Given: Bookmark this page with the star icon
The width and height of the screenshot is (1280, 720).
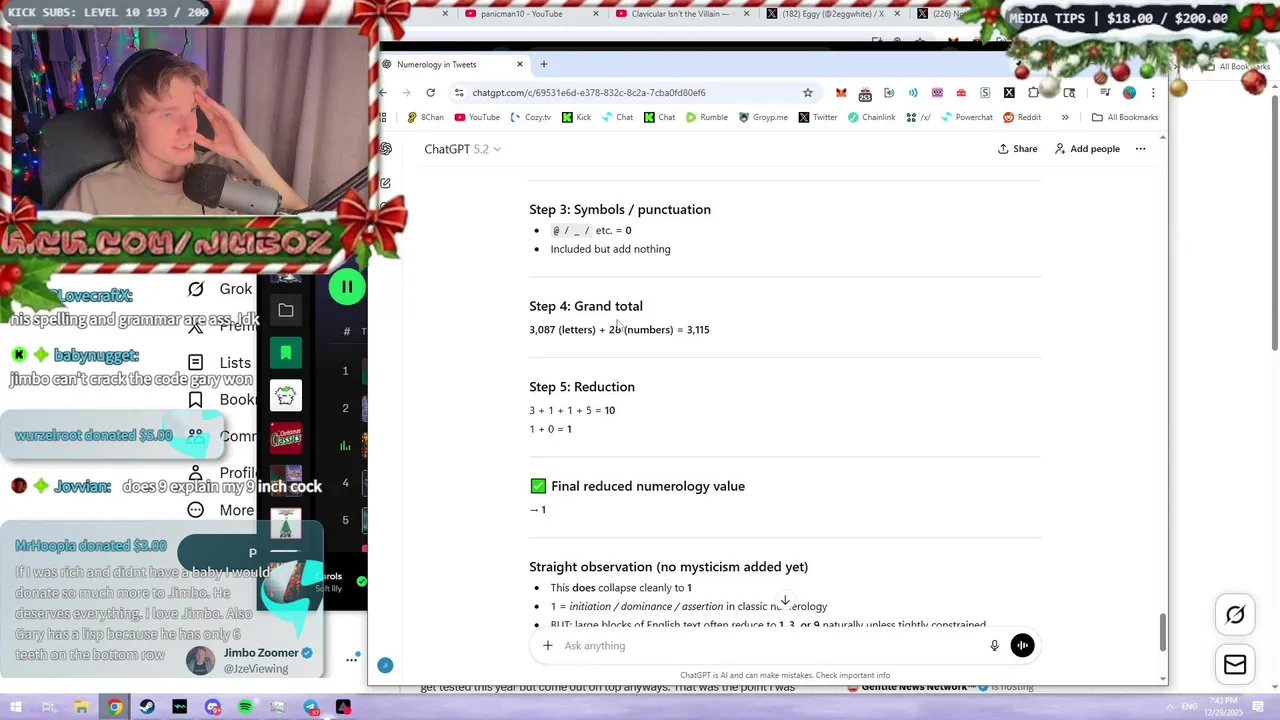Looking at the screenshot, I should [x=808, y=93].
